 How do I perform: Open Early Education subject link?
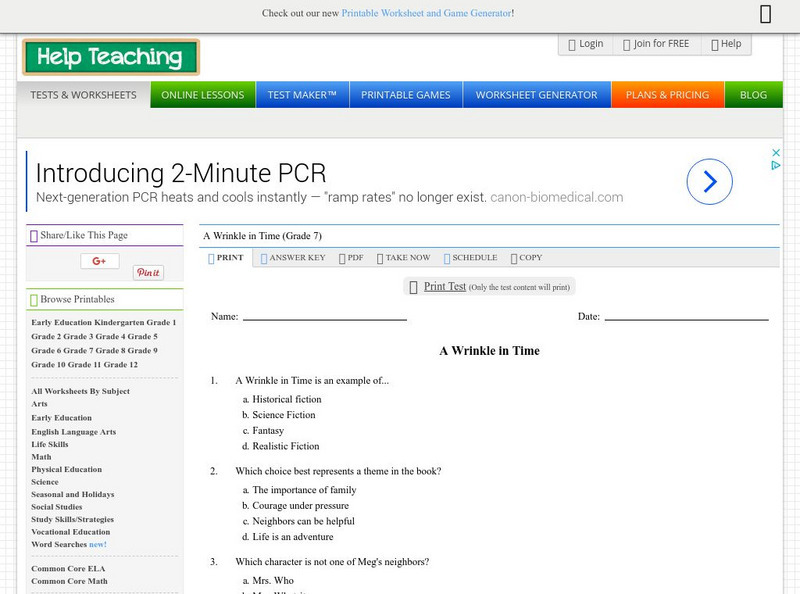click(x=62, y=418)
